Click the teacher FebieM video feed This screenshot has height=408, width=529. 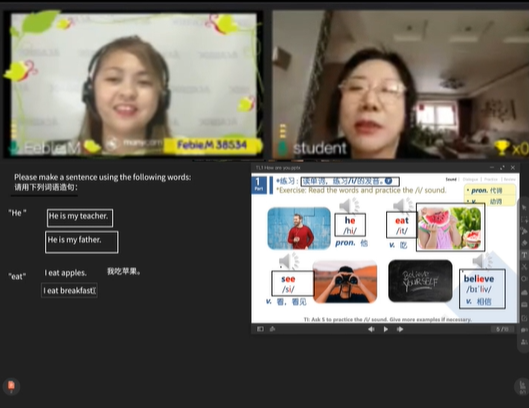[133, 84]
